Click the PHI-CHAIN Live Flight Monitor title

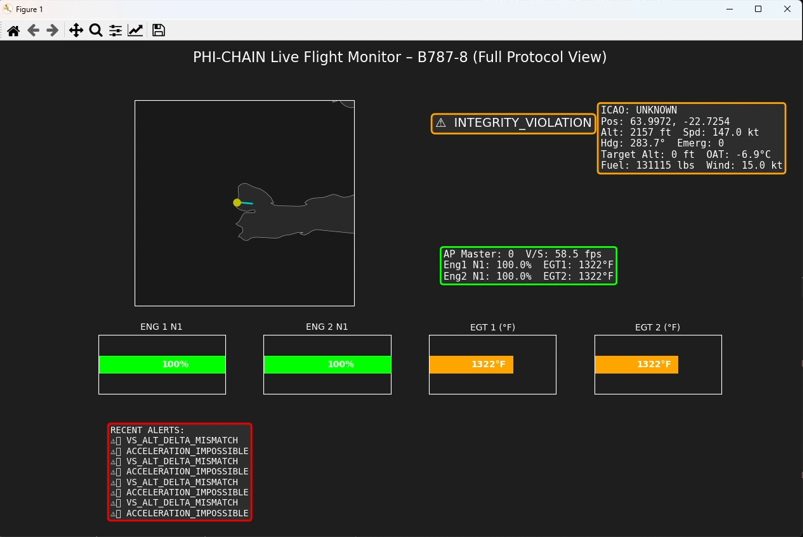click(399, 57)
